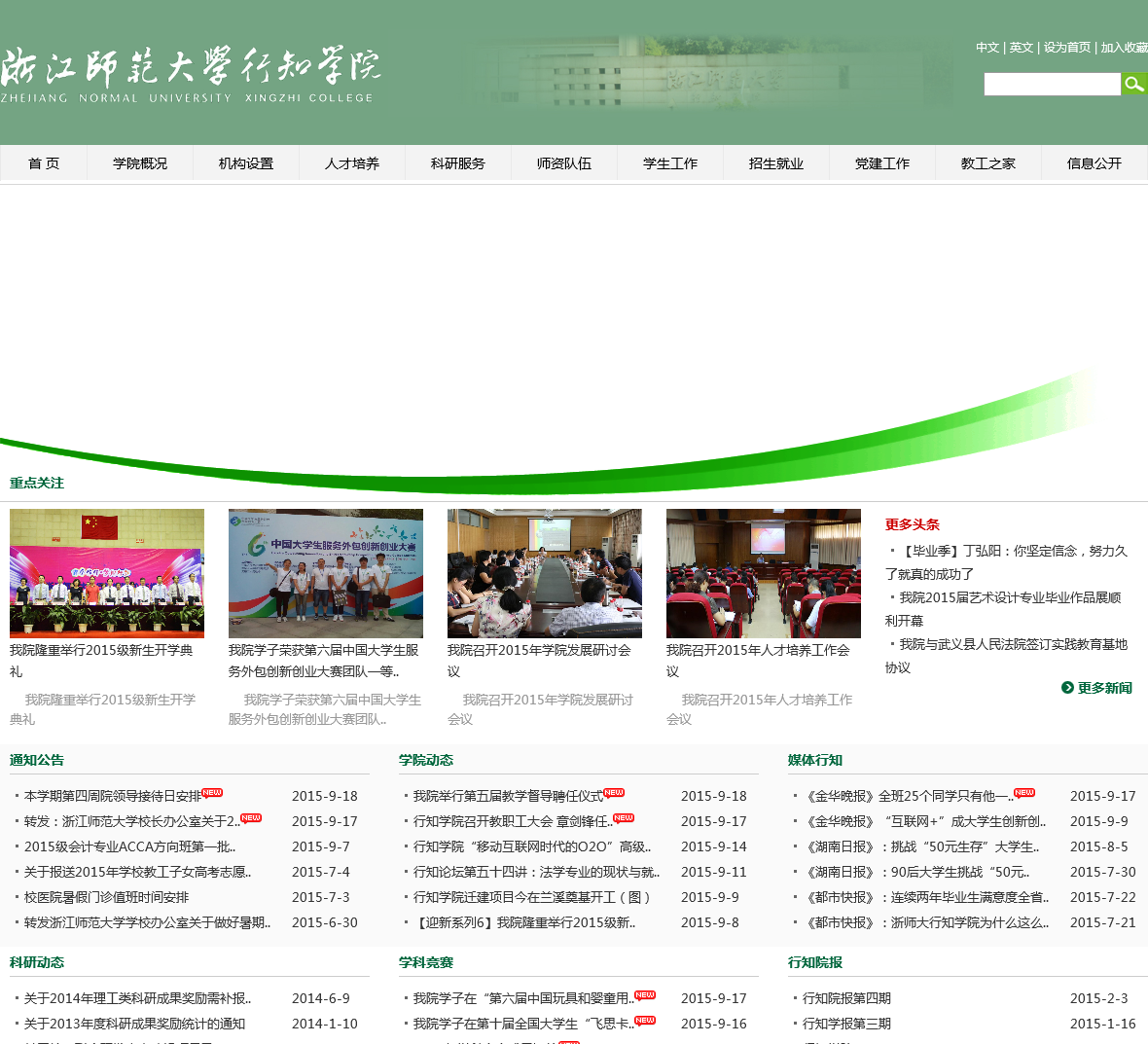Open 我院2015届艺术设计专业毕业作品展 headline
1148x1044 pixels.
1003,609
